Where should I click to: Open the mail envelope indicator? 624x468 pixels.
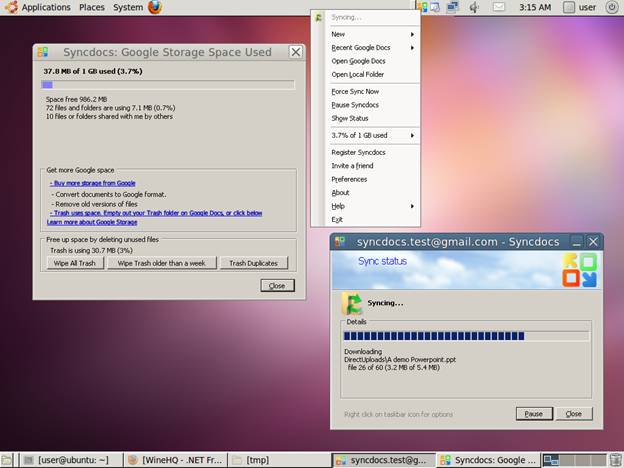[499, 7]
